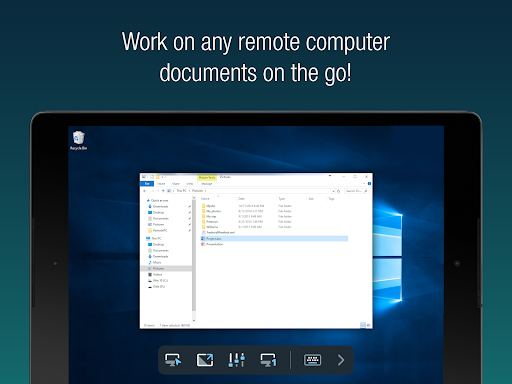Show the on-screen keyboard icon
Viewport: 512px width, 384px height.
(x=312, y=360)
